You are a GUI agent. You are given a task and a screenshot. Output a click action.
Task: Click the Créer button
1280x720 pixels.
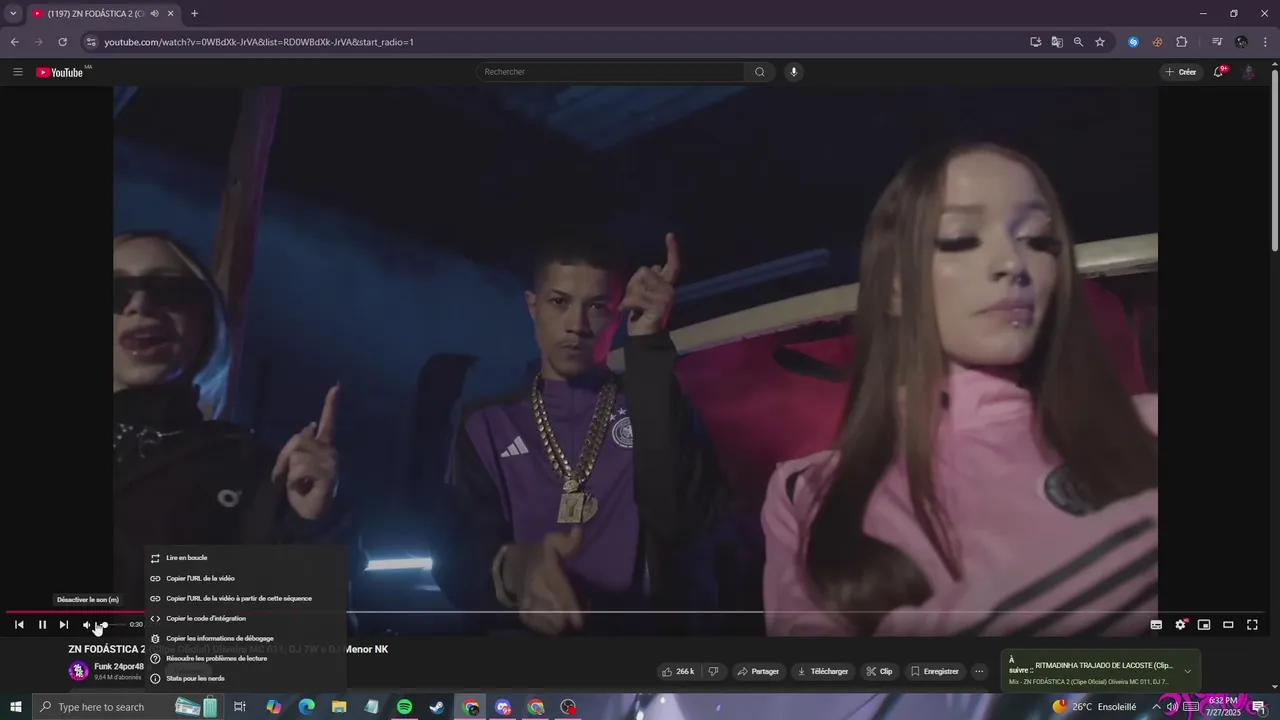[1180, 72]
